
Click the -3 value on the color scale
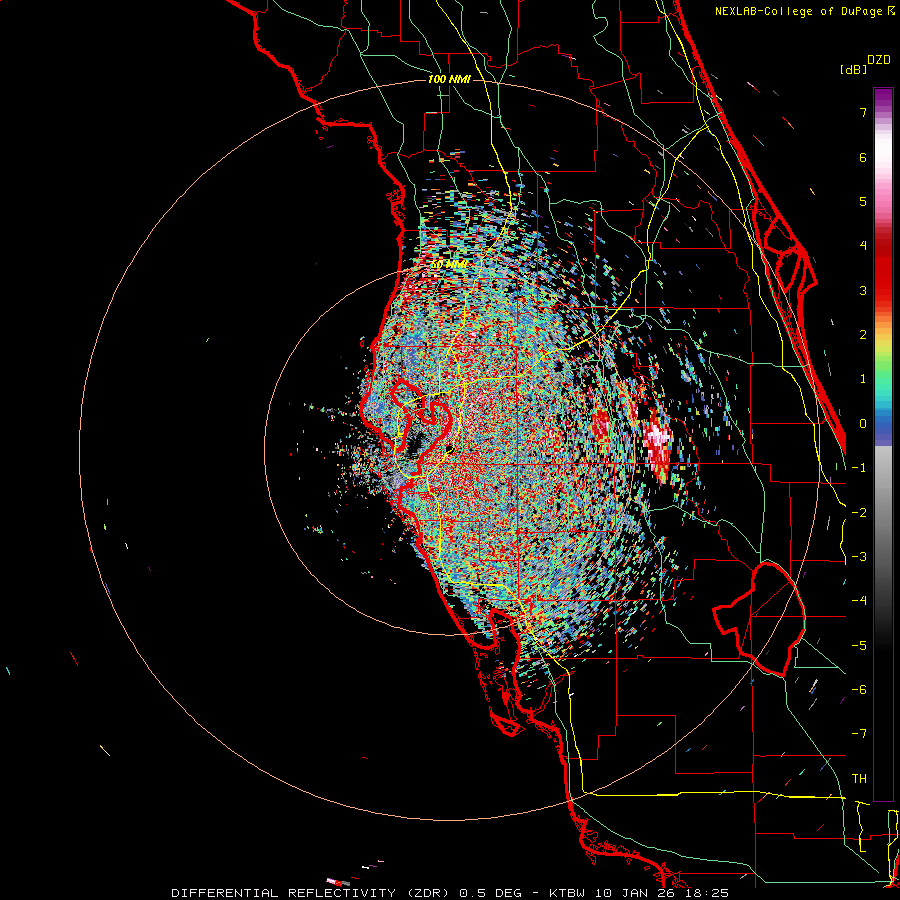(859, 557)
